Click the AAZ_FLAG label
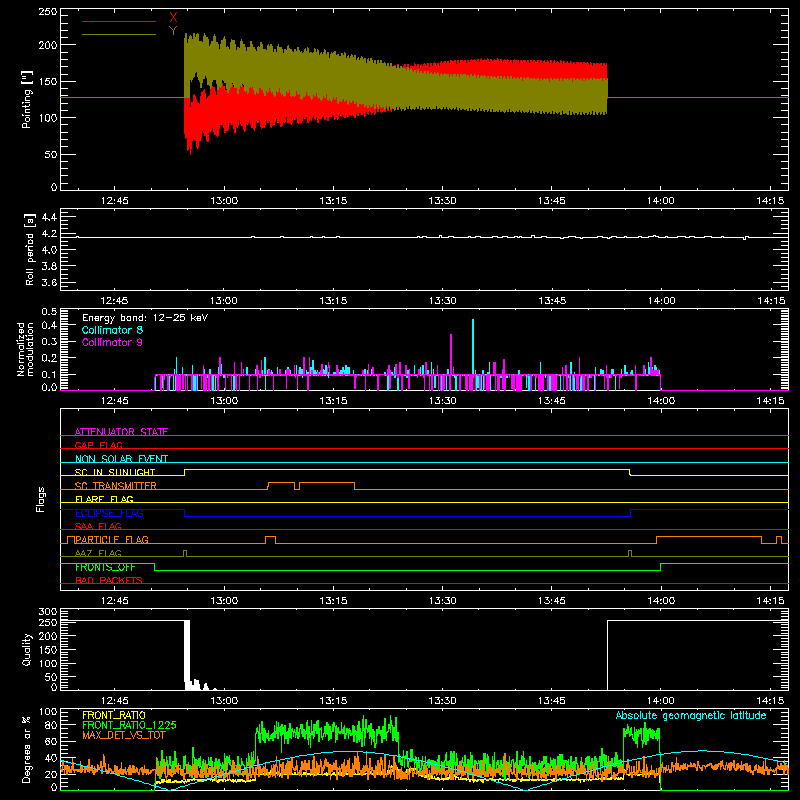Viewport: 800px width, 800px height. (x=98, y=553)
